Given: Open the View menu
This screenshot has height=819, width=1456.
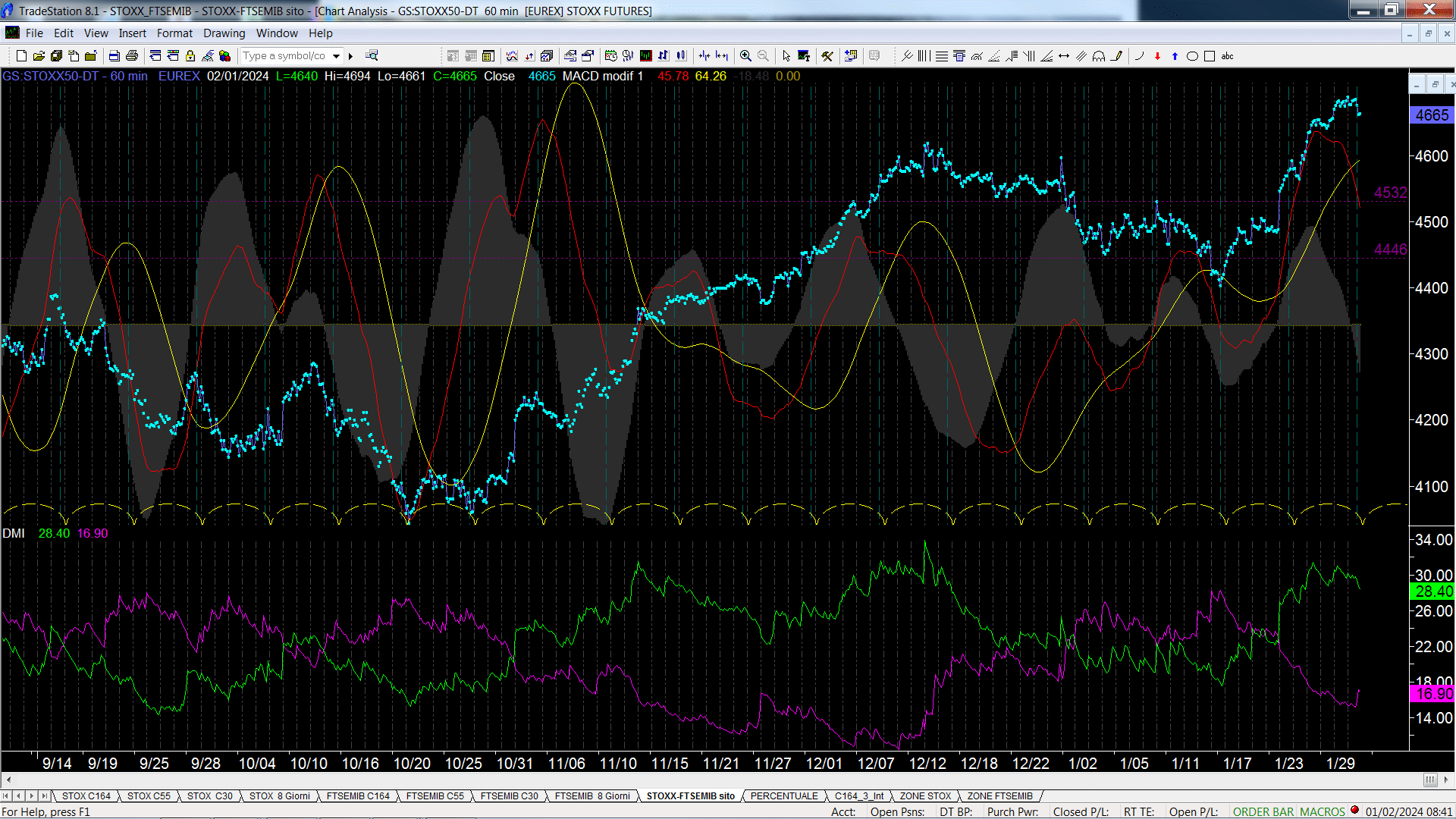Looking at the screenshot, I should coord(96,33).
